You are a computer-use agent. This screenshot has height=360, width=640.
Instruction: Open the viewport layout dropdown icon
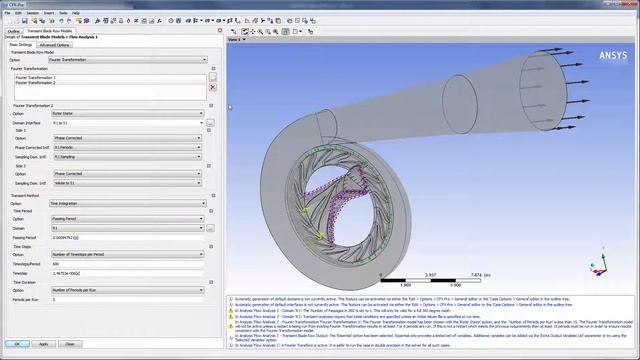tap(298, 31)
